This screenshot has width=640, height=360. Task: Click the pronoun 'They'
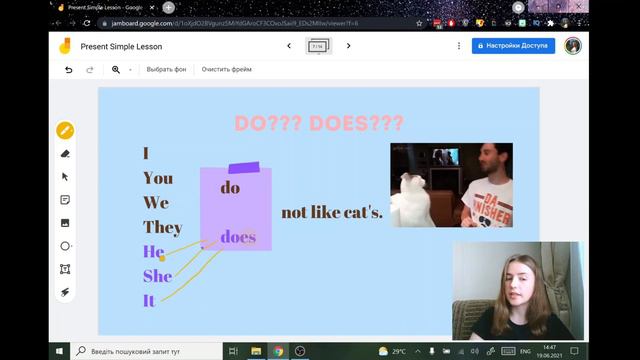click(162, 227)
